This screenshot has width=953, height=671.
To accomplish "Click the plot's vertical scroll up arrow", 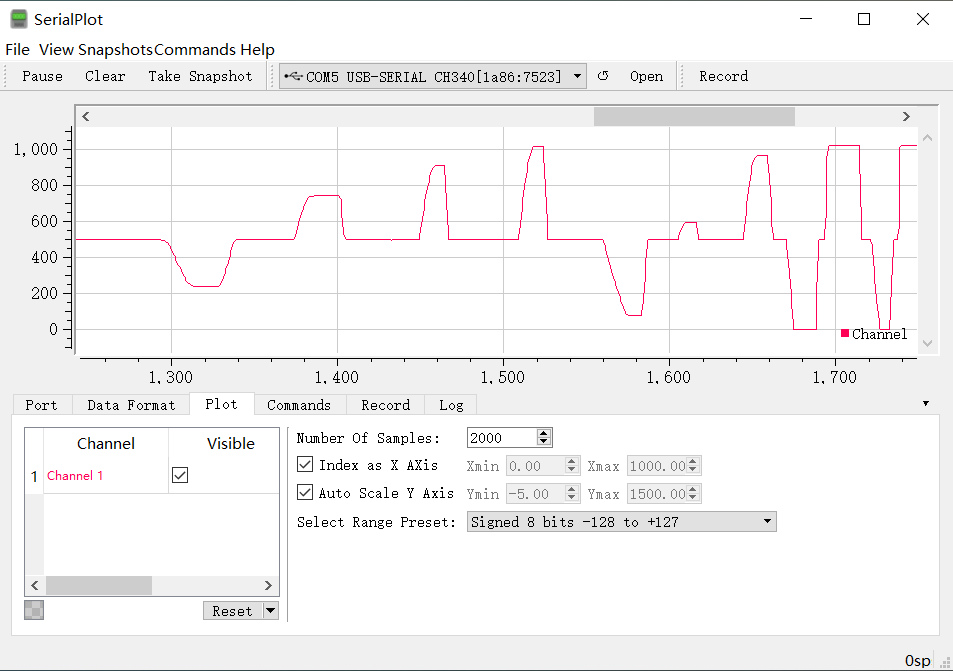I will click(x=927, y=138).
